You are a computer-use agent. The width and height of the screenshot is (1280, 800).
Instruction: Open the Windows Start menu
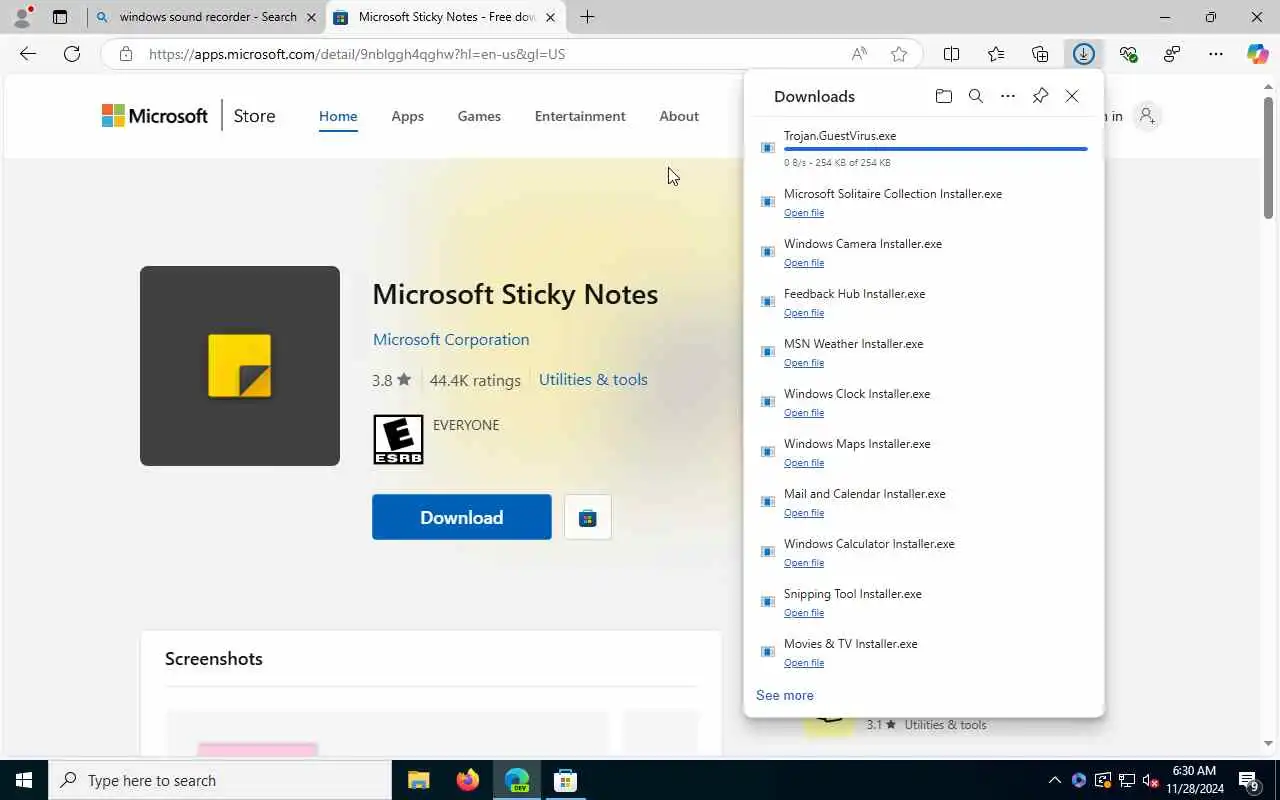(x=24, y=780)
